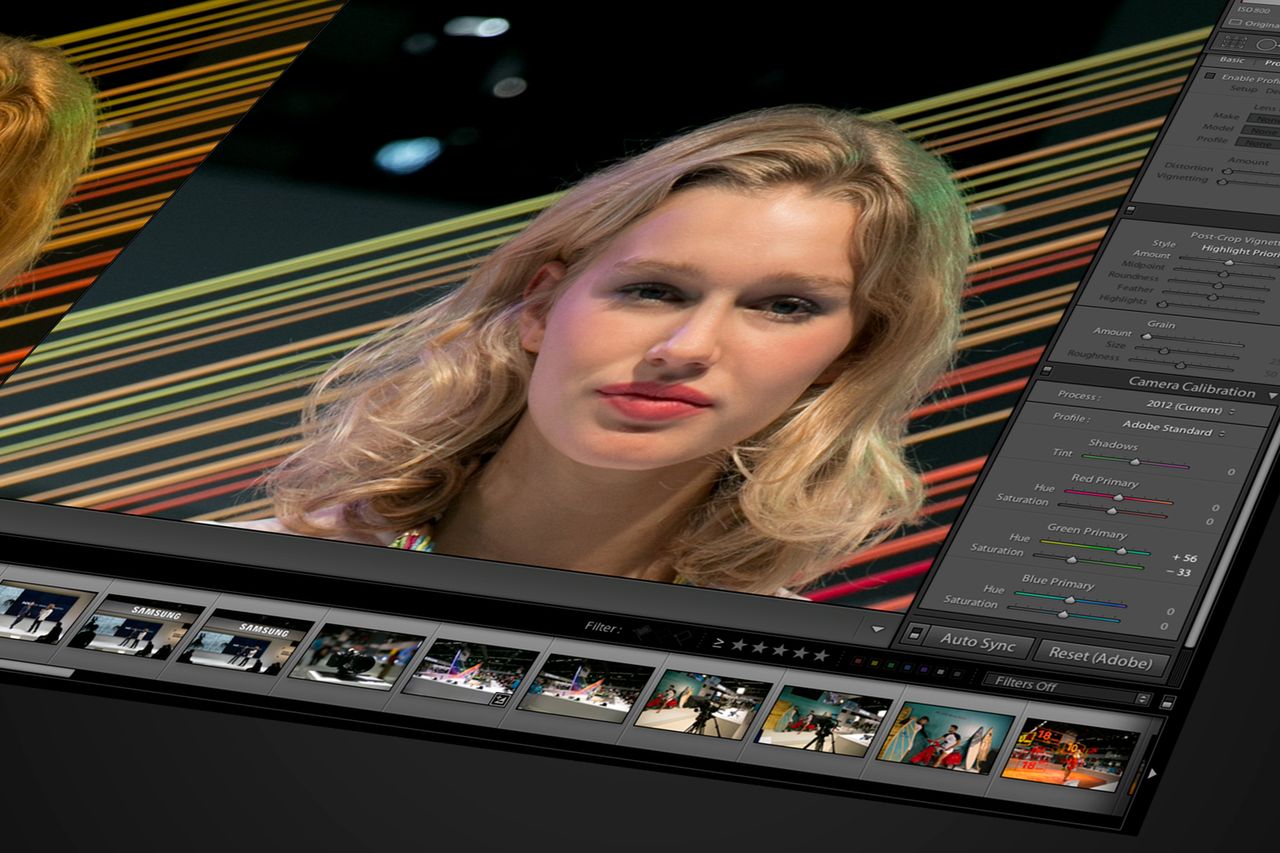Filter by one star rating
Viewport: 1280px width, 853px height.
click(x=739, y=645)
